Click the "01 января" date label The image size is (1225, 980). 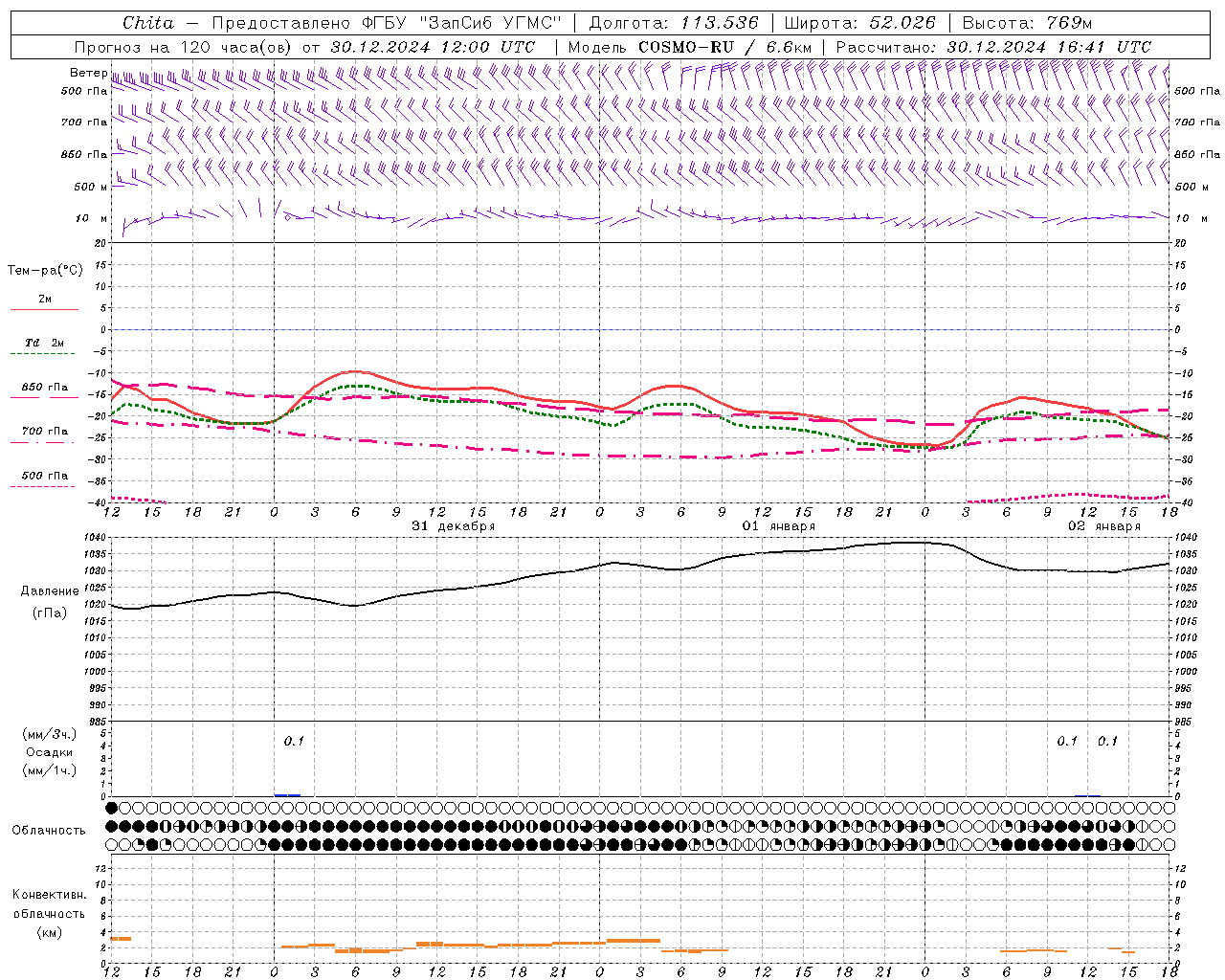tap(779, 526)
